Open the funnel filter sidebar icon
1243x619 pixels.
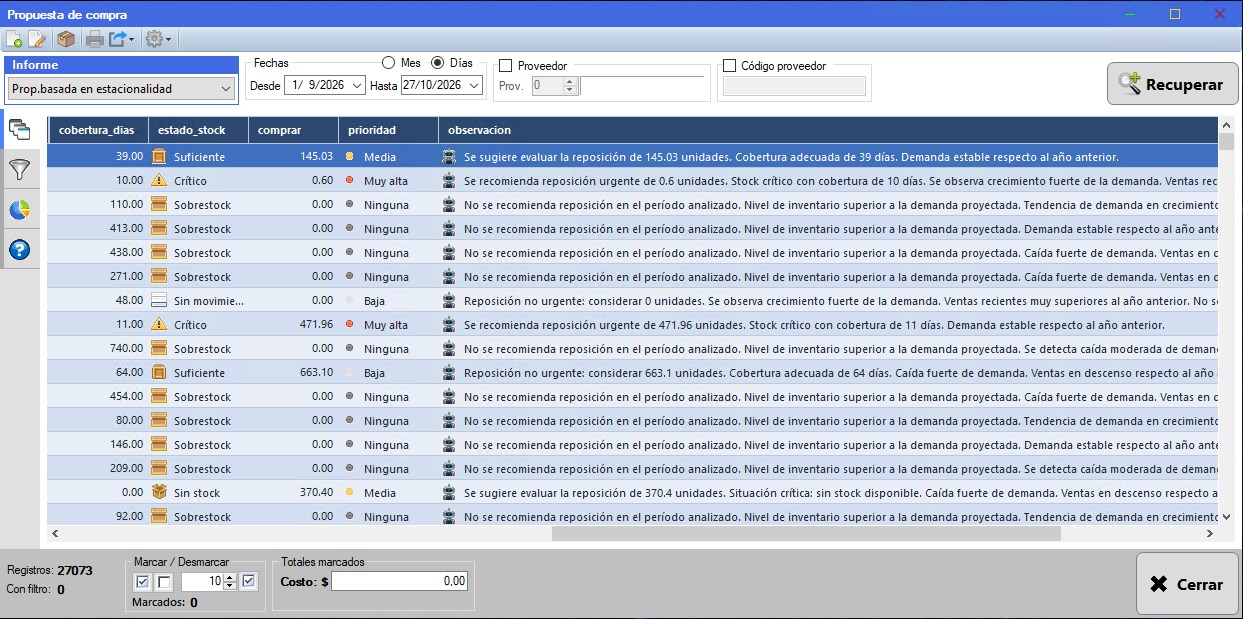[19, 169]
